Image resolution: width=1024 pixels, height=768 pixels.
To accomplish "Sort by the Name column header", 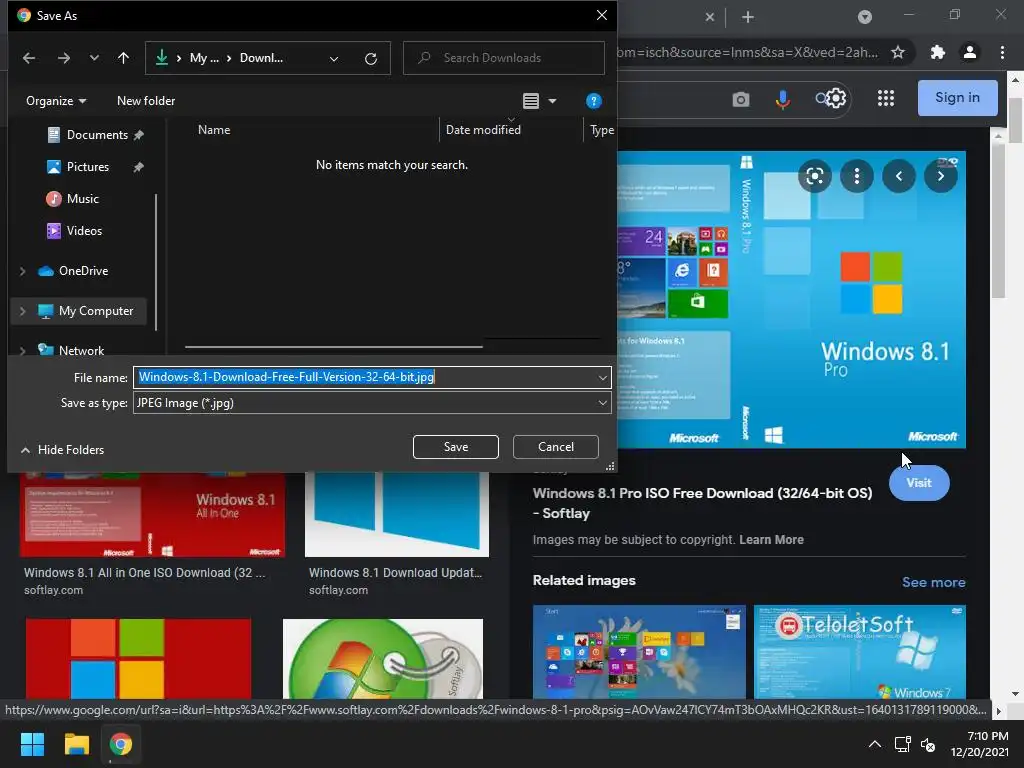I will [x=214, y=129].
